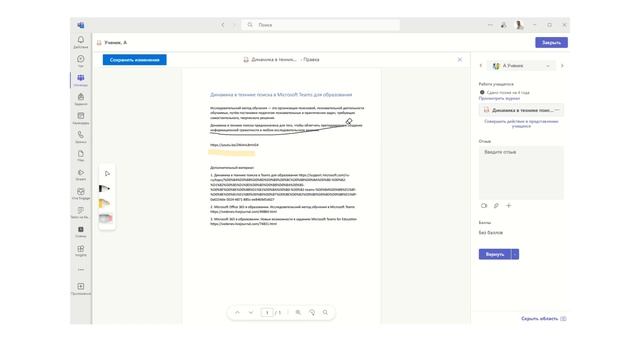Viewport: 640px width, 360px height.
Task: Open more apps ellipsis in the sidebar
Action: (x=81, y=269)
